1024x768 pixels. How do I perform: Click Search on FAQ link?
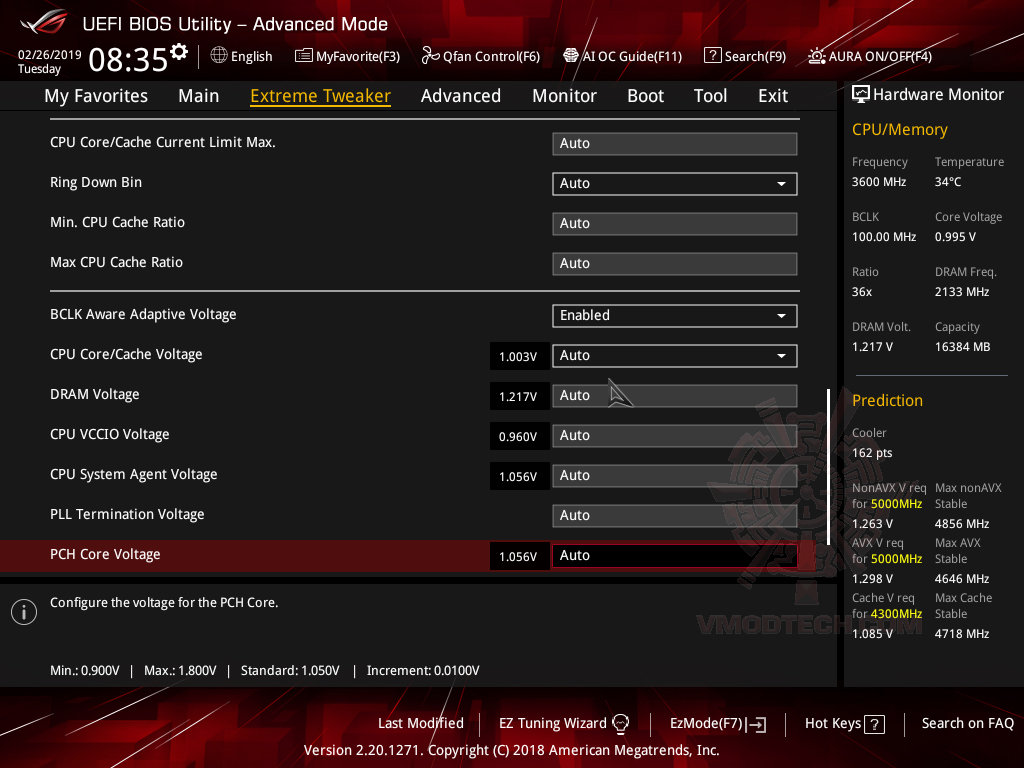[967, 724]
